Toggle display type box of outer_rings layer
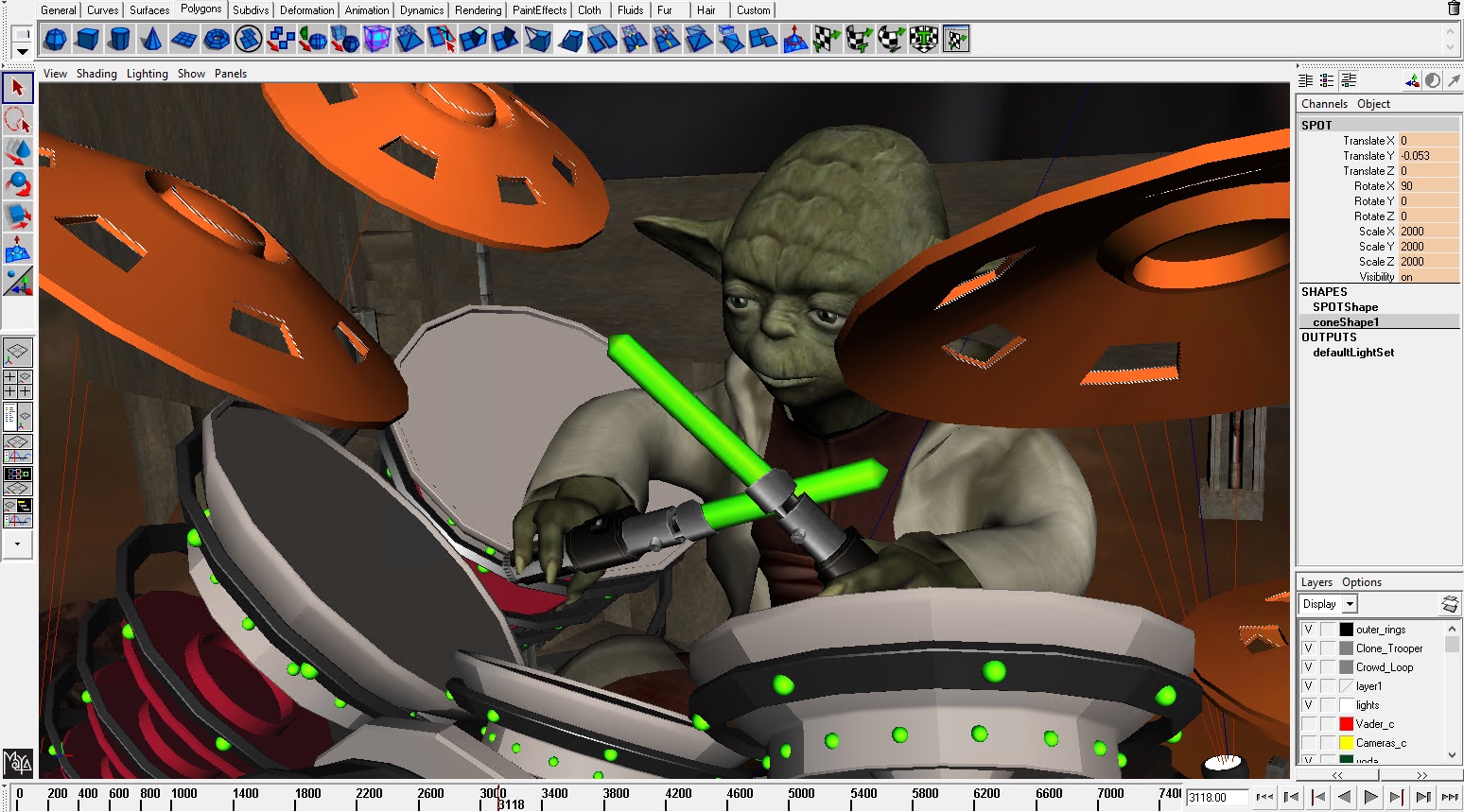 coord(1328,630)
